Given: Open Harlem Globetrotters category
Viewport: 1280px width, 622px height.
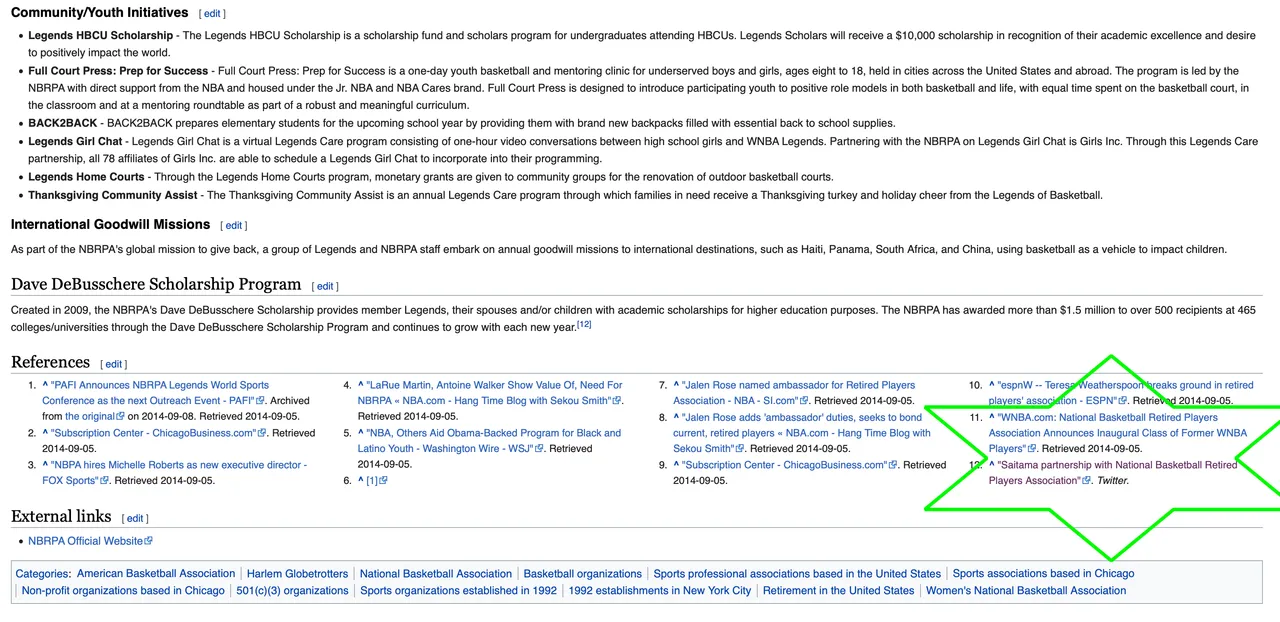Looking at the screenshot, I should (298, 574).
